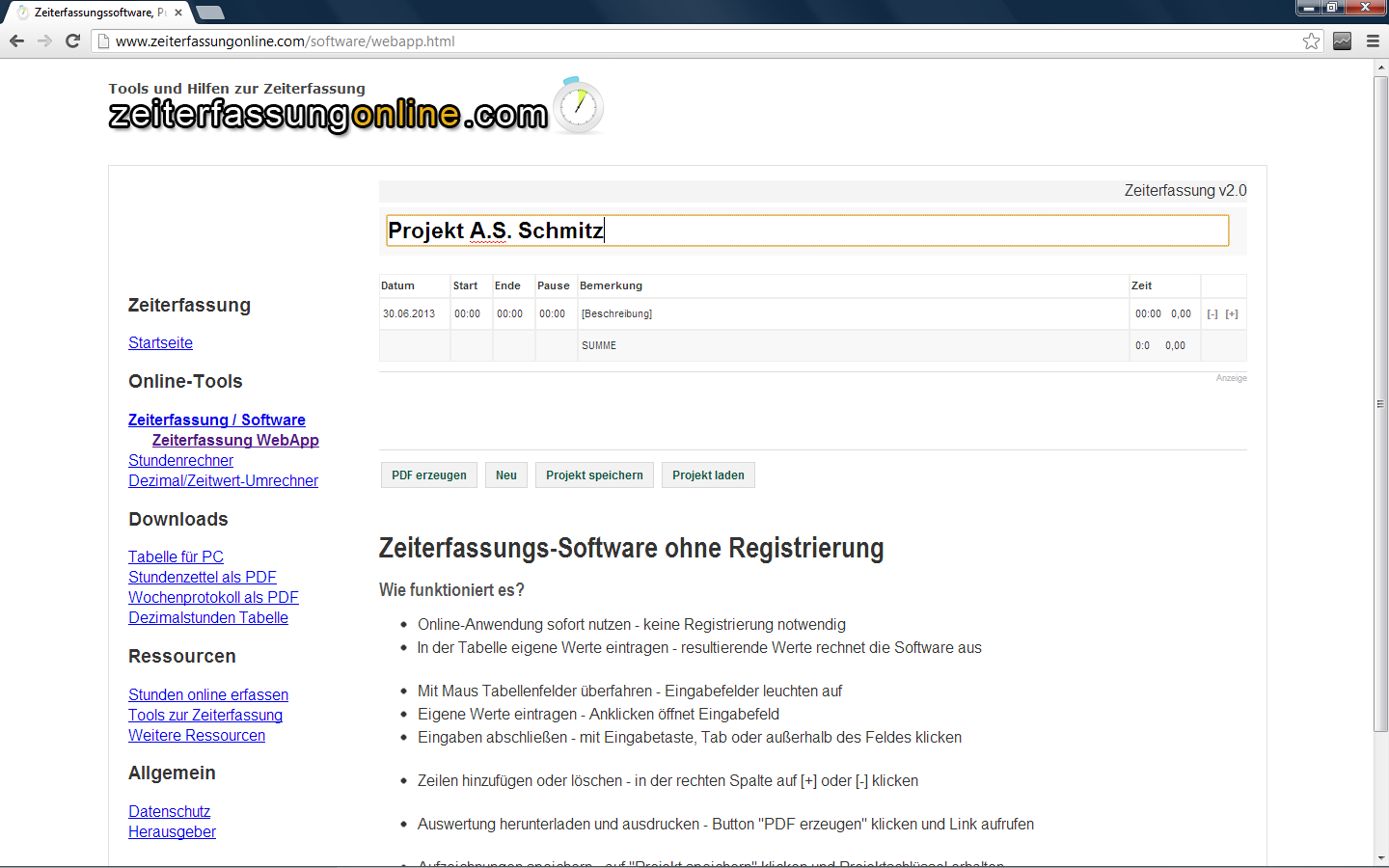1389x868 pixels.
Task: Add a row with the [+] control
Action: click(x=1232, y=313)
